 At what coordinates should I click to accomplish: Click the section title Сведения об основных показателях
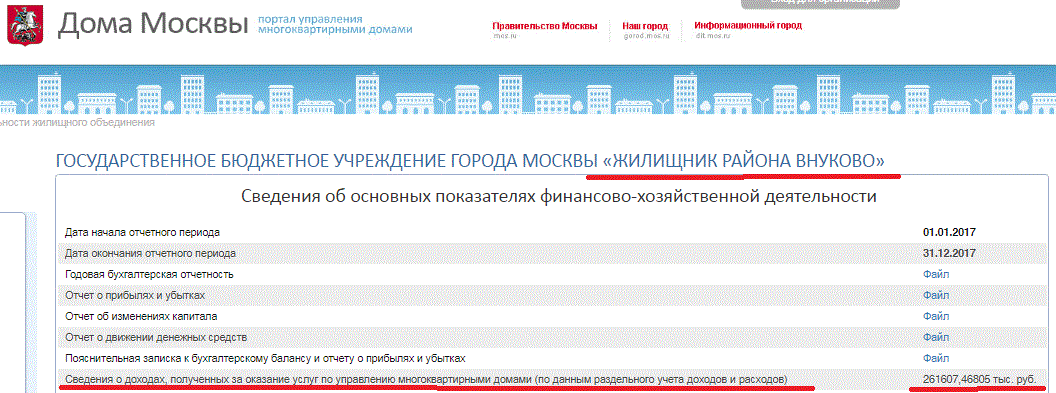(x=559, y=197)
